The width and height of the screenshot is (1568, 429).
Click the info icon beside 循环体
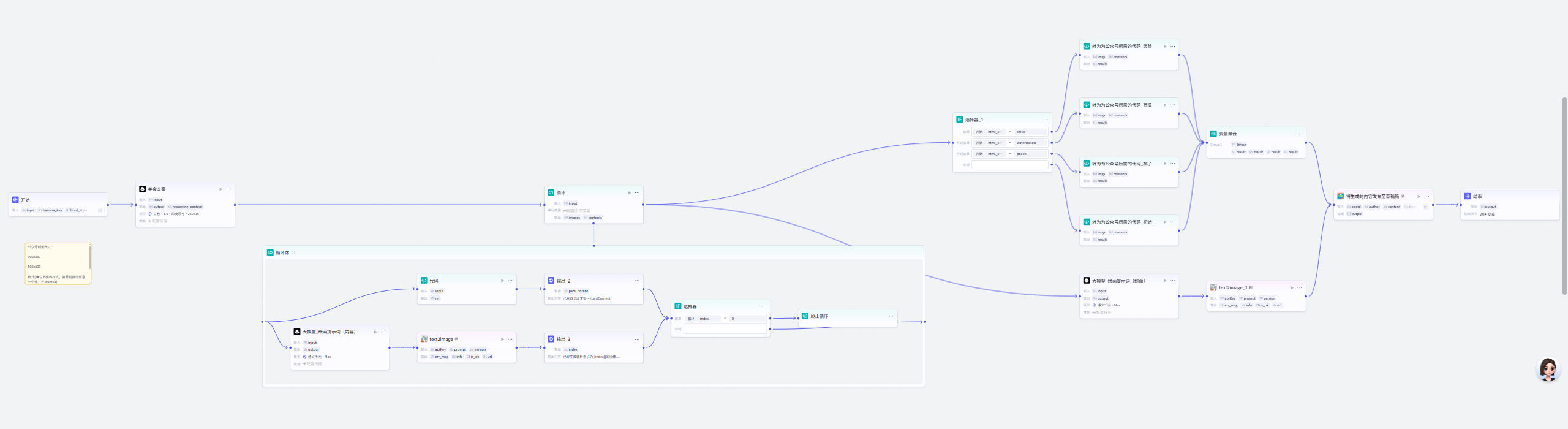pyautogui.click(x=293, y=252)
